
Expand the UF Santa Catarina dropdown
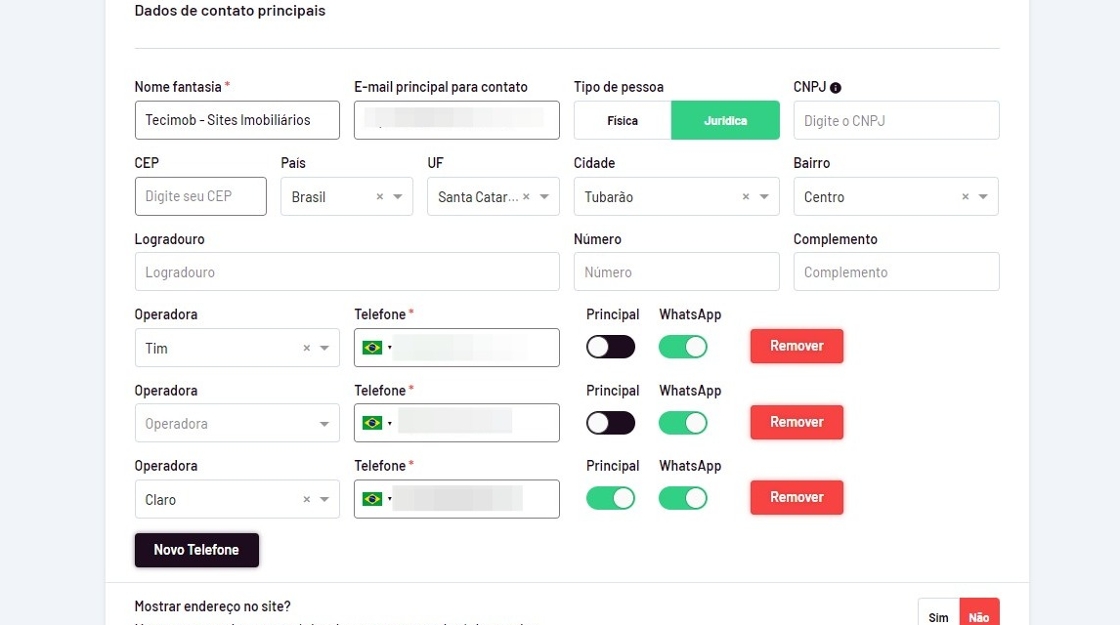pos(544,197)
